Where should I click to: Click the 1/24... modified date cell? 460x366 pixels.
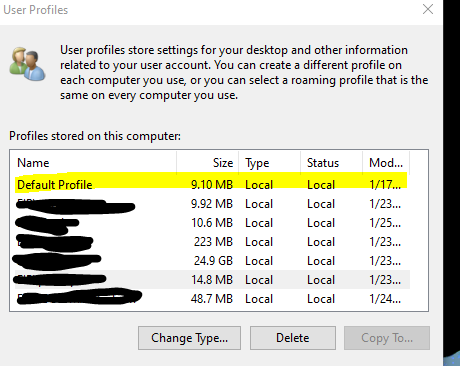pos(385,299)
